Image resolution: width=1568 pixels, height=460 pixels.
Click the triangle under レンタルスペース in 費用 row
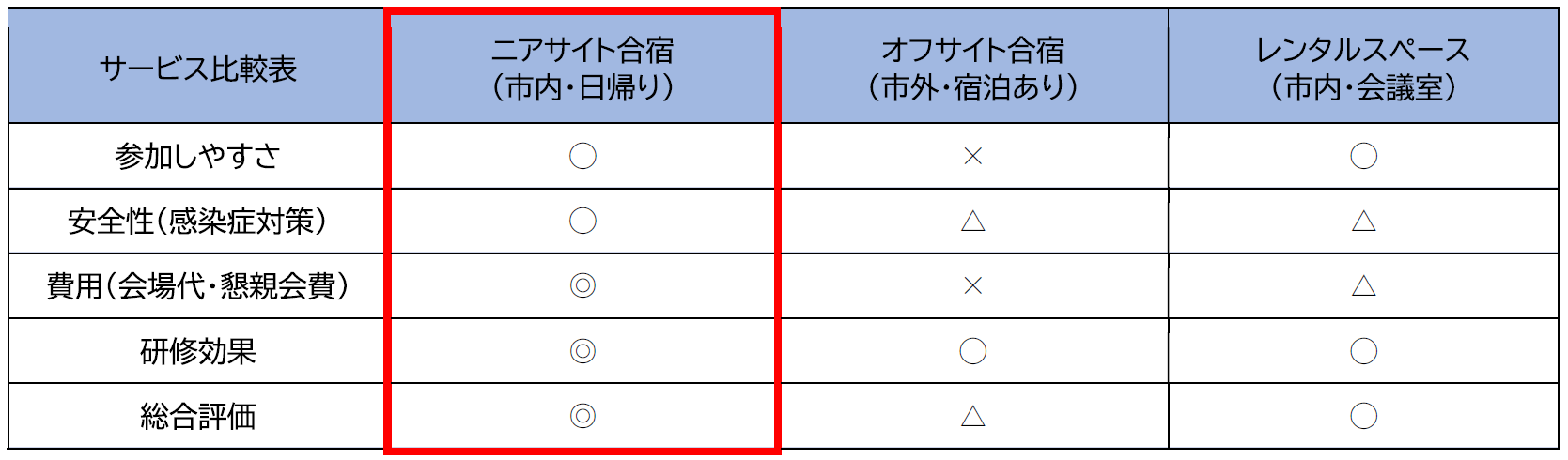tap(1363, 286)
